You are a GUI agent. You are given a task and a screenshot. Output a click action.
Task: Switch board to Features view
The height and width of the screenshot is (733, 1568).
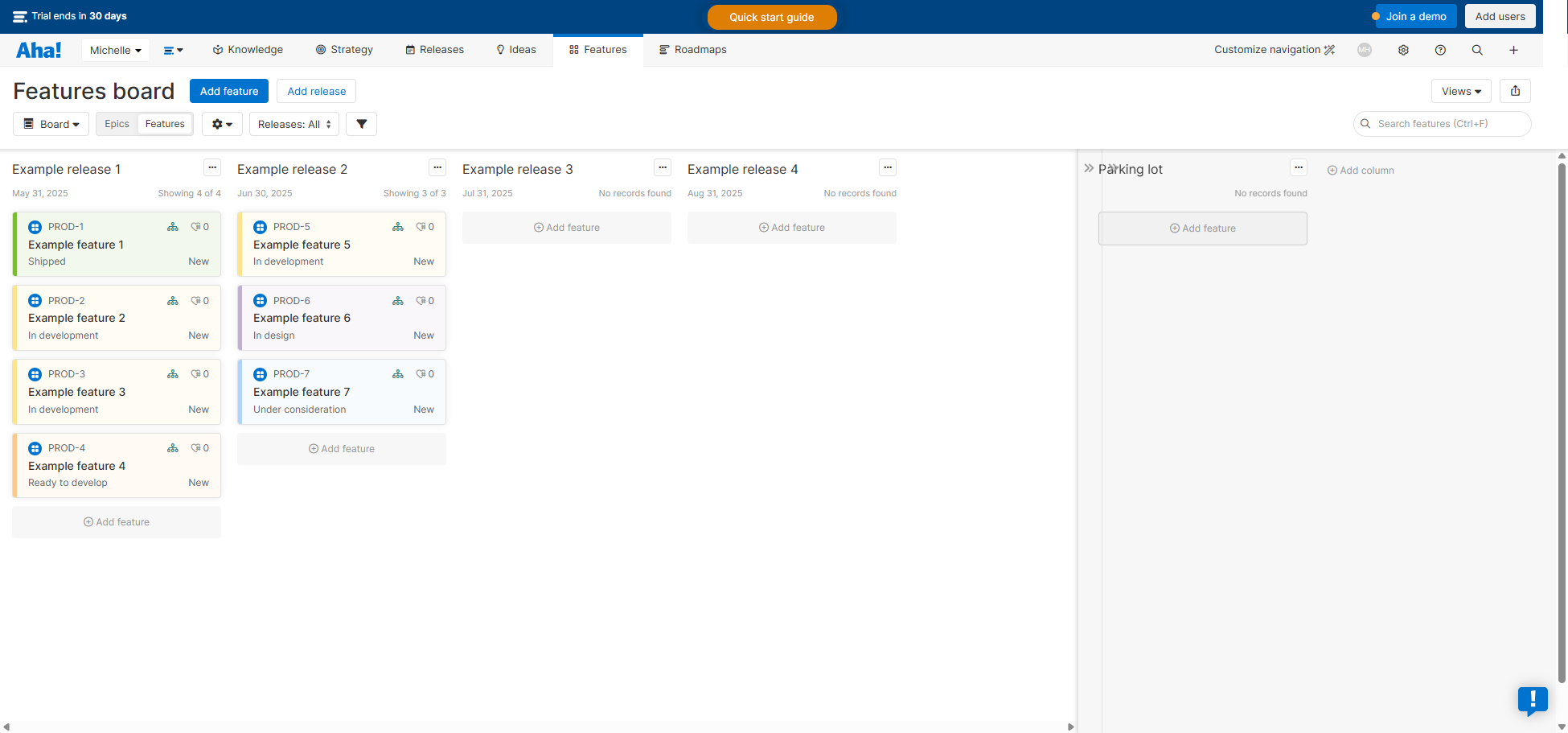tap(165, 124)
